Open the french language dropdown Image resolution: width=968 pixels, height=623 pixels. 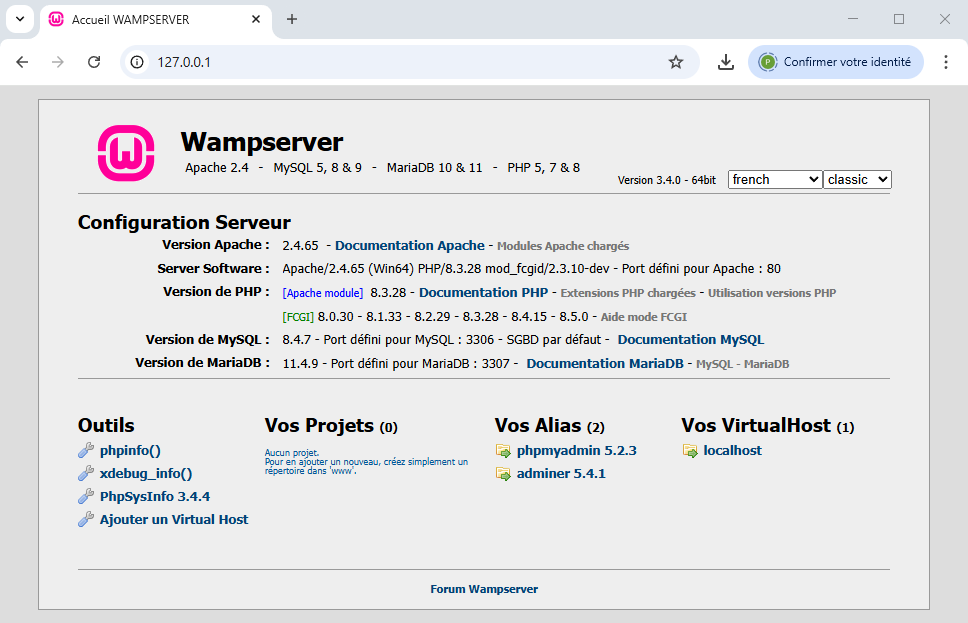(774, 180)
